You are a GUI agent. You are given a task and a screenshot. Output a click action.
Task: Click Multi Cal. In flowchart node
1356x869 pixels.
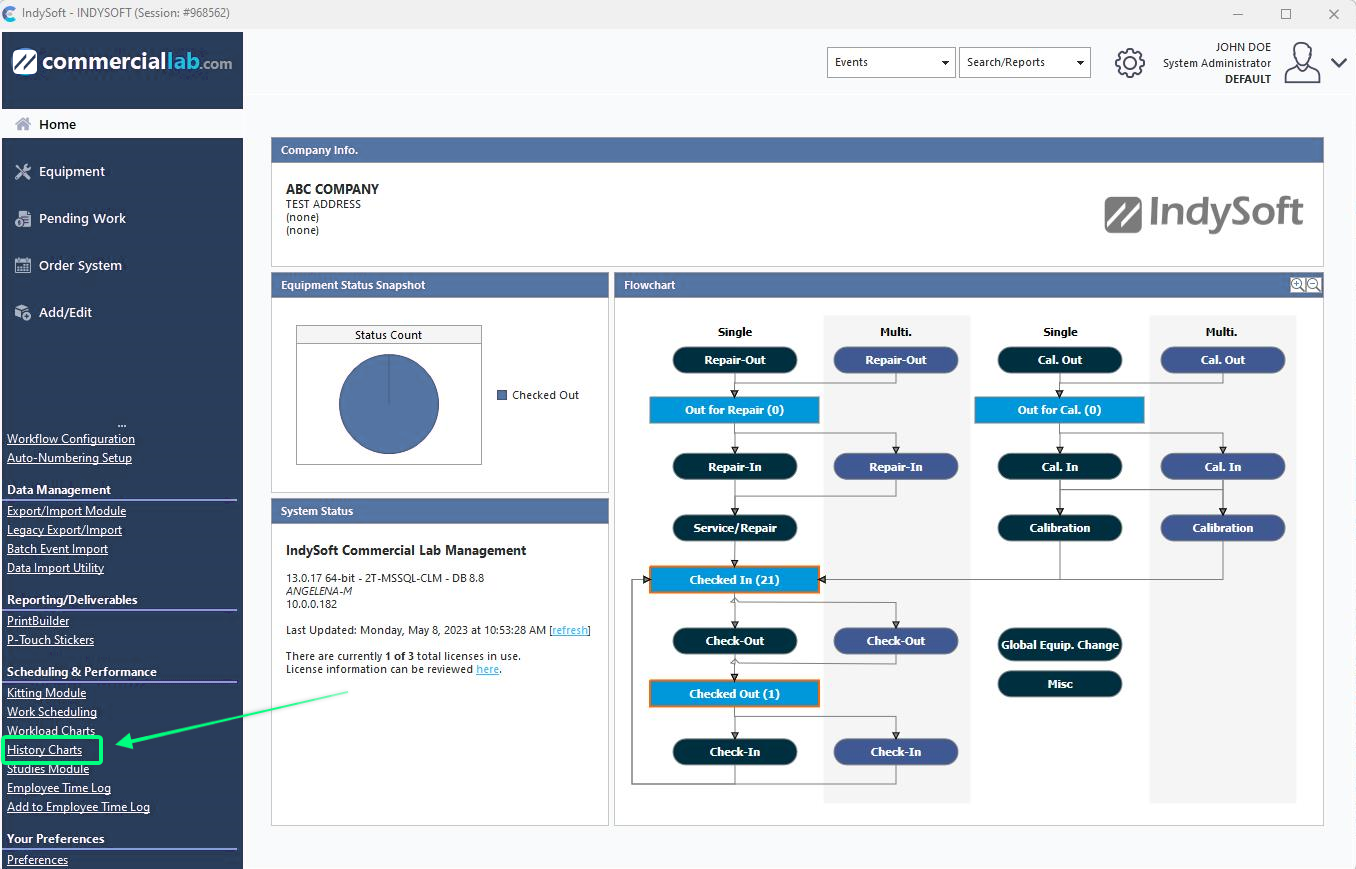1223,467
